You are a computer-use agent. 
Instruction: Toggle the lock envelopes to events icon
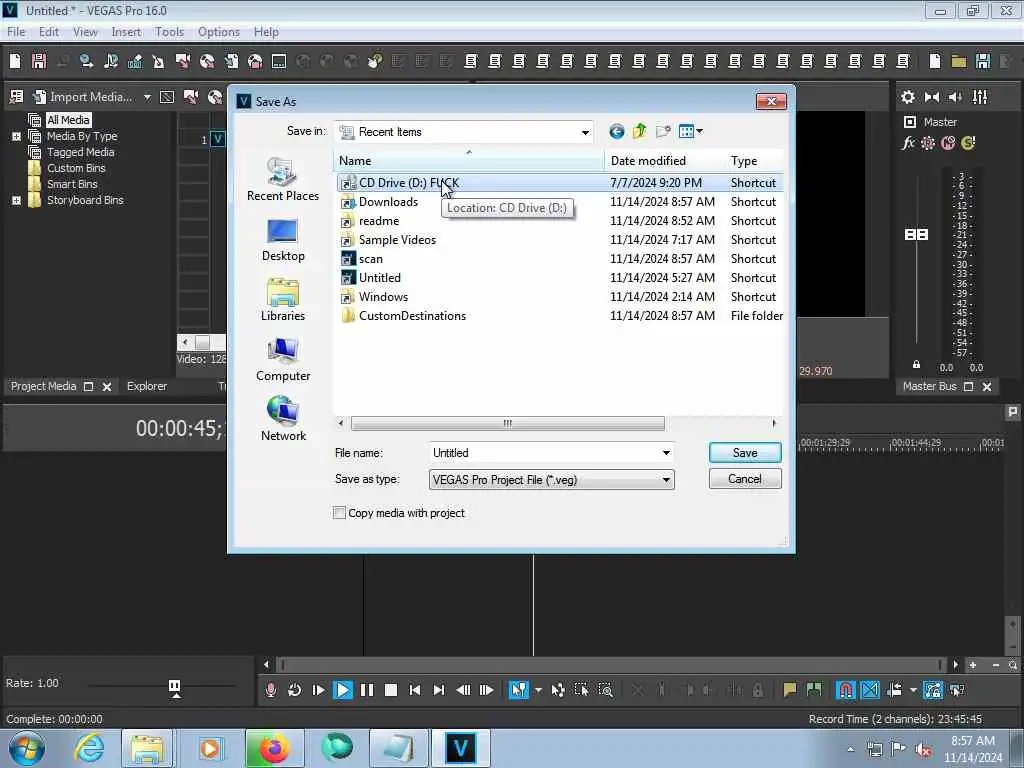click(933, 690)
